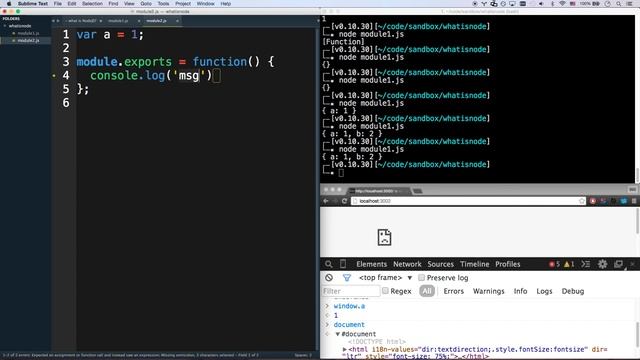This screenshot has height=360, width=640.
Task: Enable the Regex checkbox
Action: tap(385, 291)
